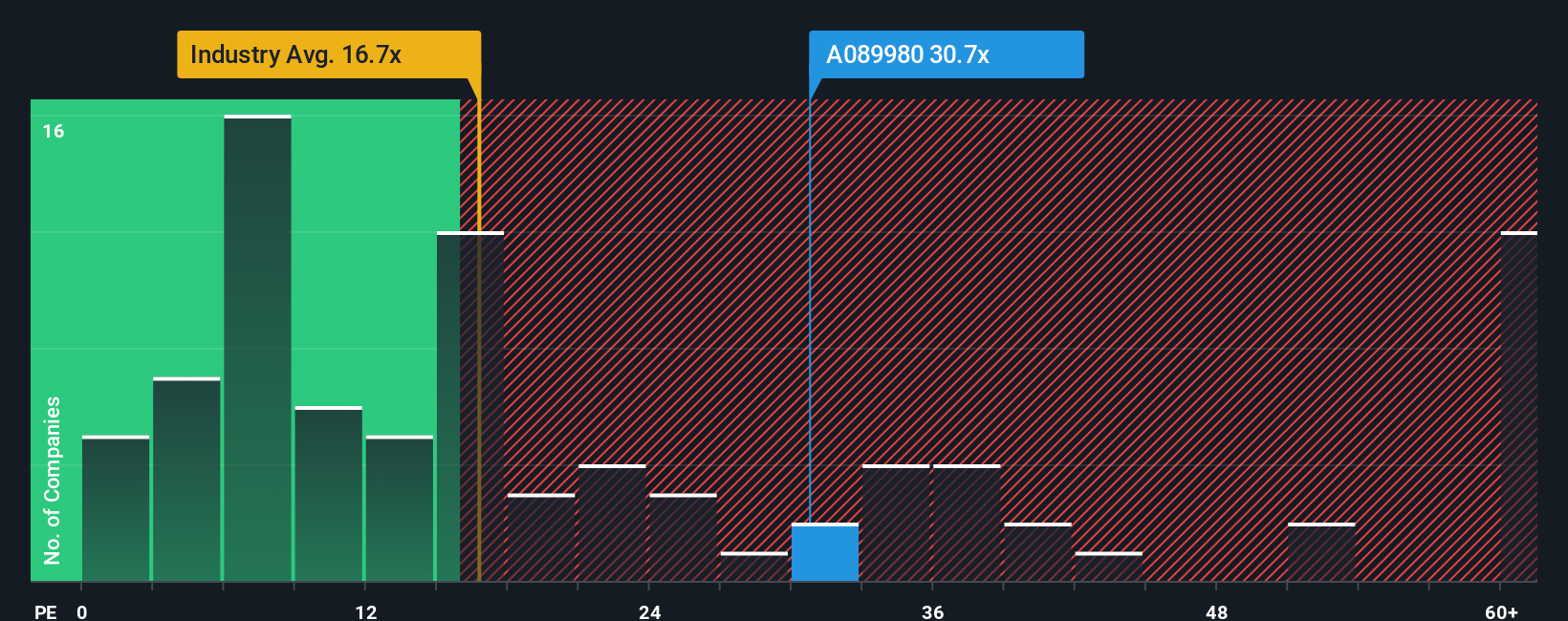This screenshot has height=621, width=1568.
Task: Click the first histogram bar starting at PE 0
Action: [x=116, y=508]
